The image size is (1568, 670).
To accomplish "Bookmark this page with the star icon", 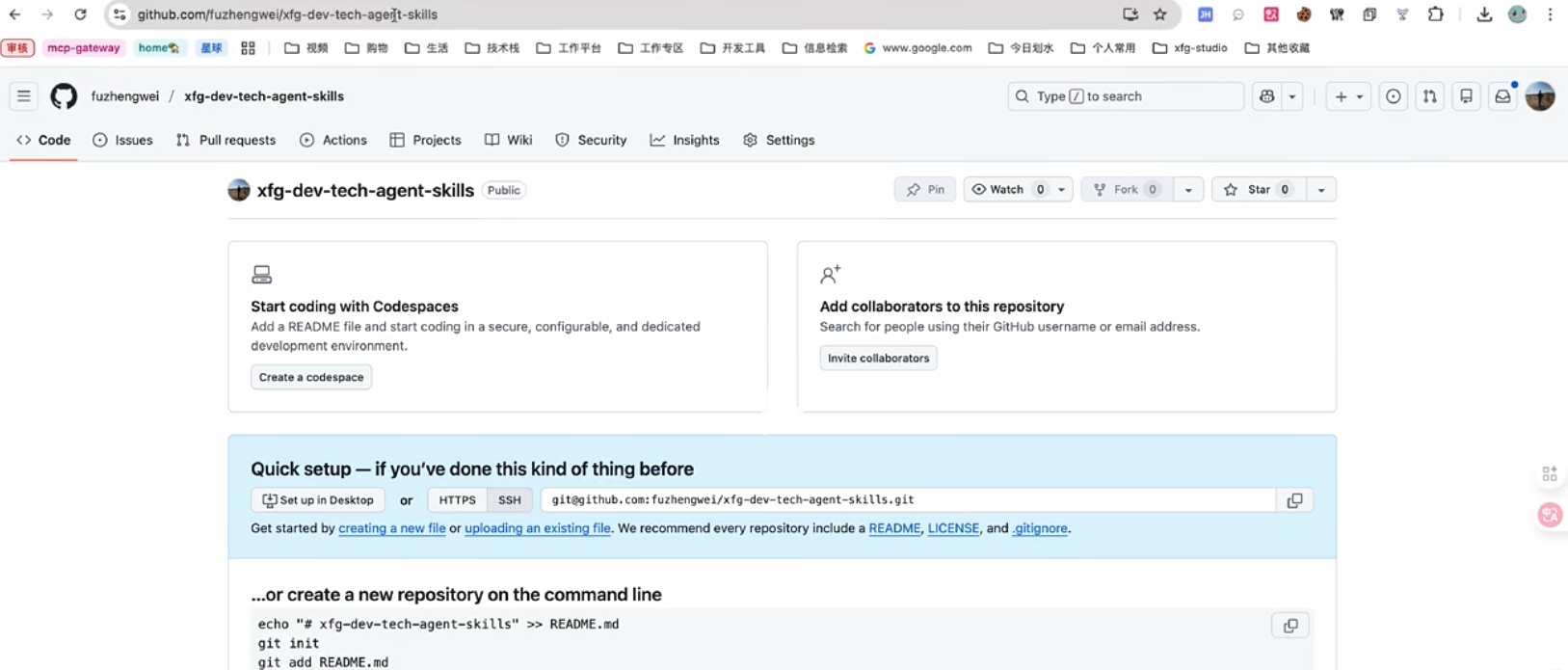I will click(x=1160, y=14).
